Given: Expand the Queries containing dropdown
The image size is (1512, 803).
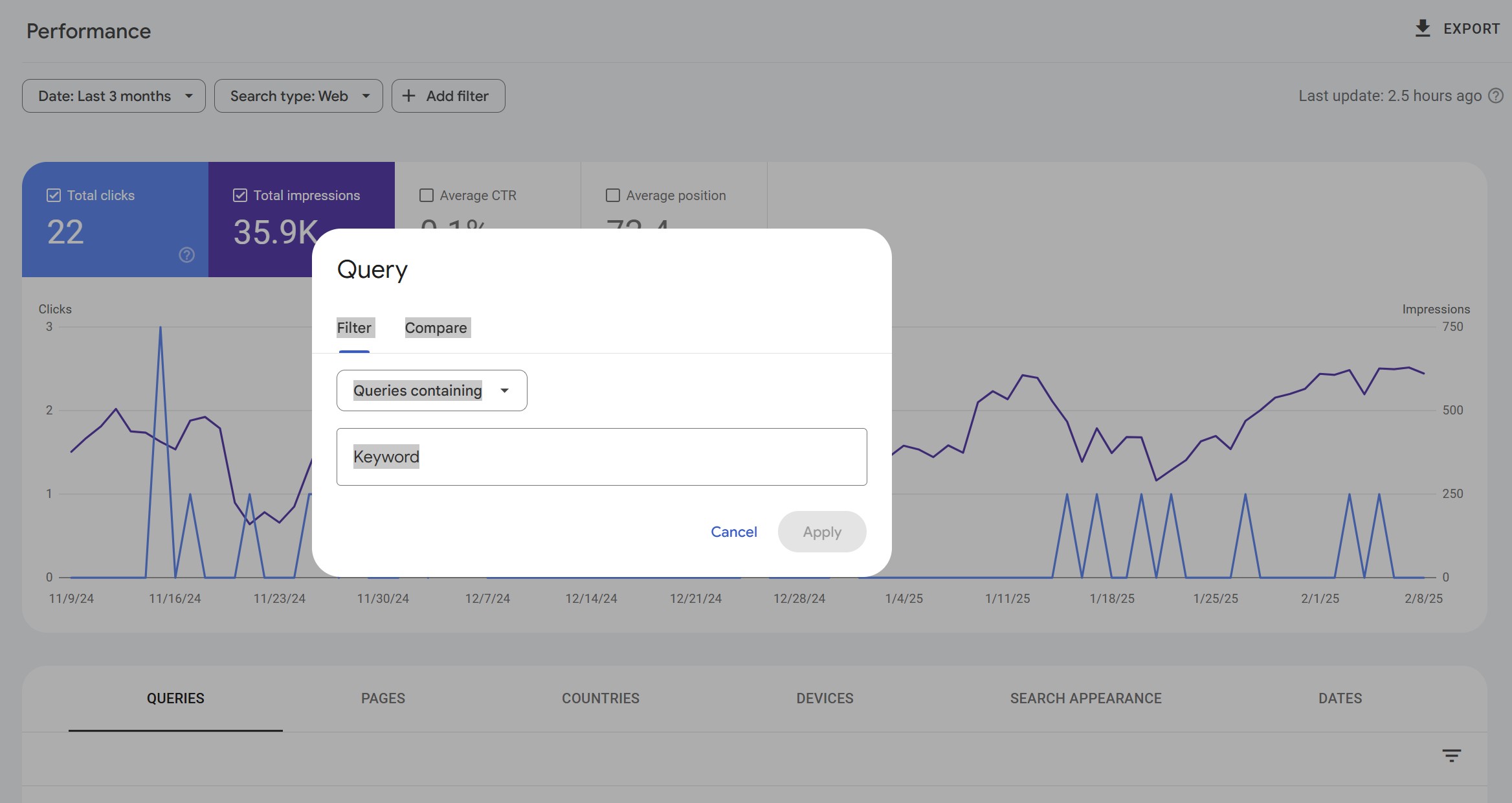Looking at the screenshot, I should (432, 390).
